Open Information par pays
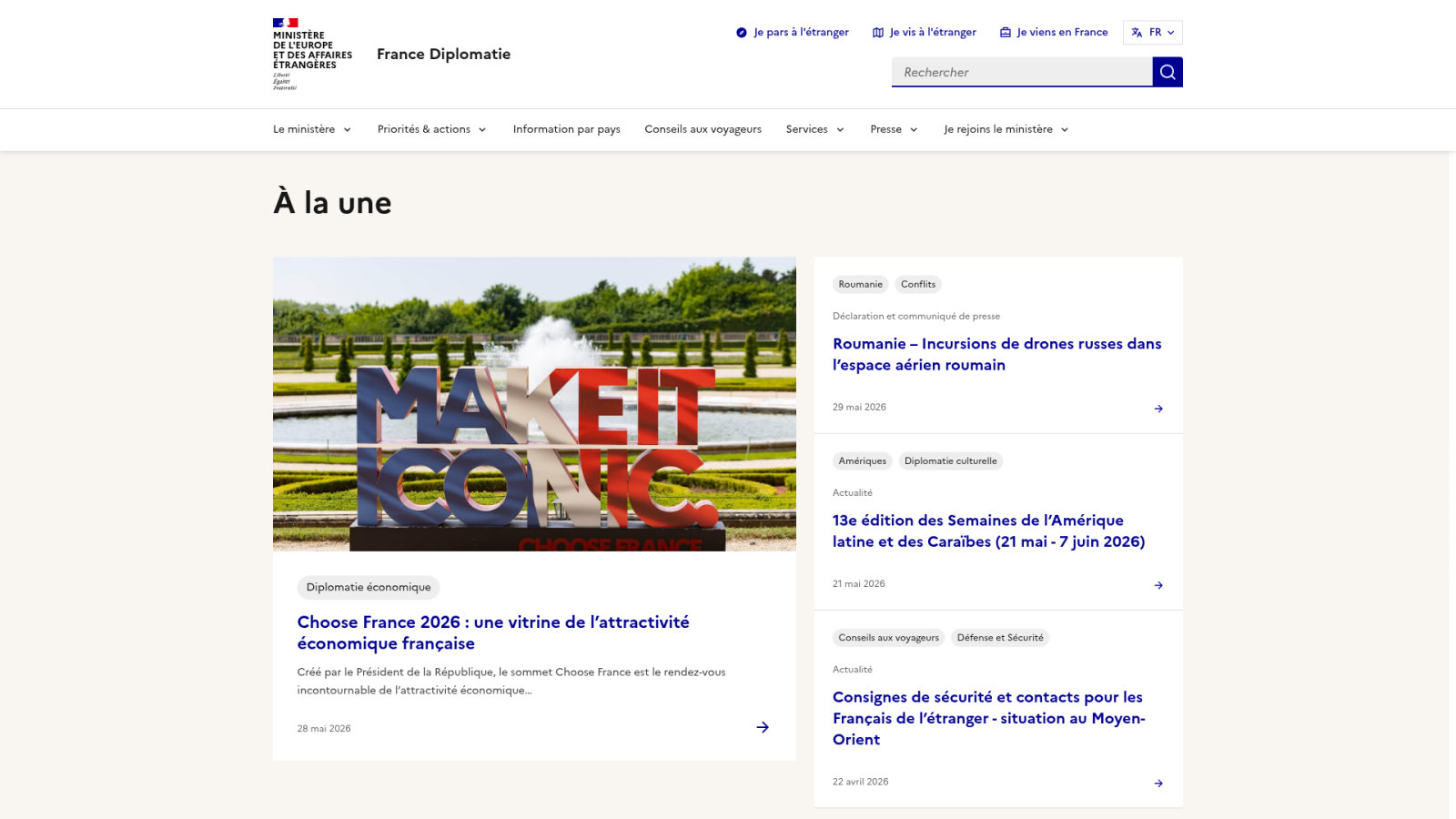The width and height of the screenshot is (1456, 819). (567, 129)
